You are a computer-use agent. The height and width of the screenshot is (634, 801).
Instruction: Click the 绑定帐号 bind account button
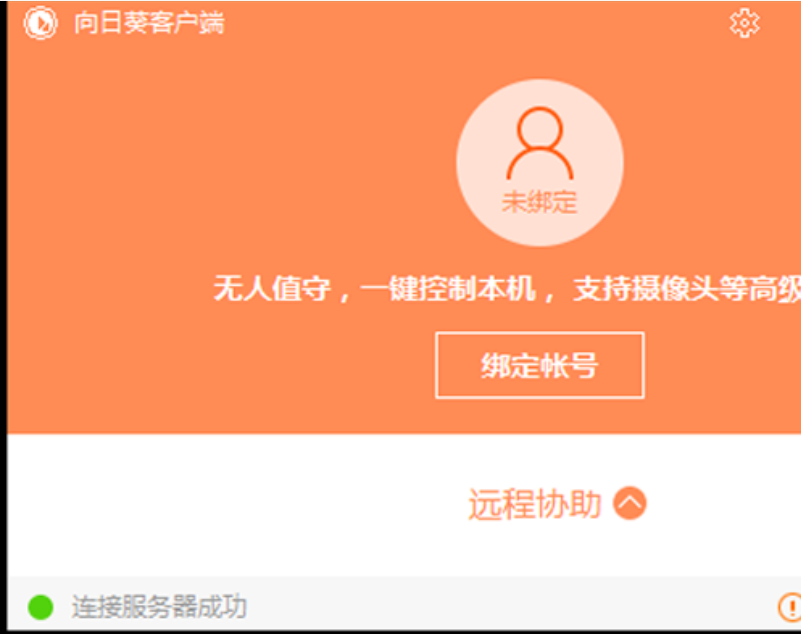coord(539,365)
